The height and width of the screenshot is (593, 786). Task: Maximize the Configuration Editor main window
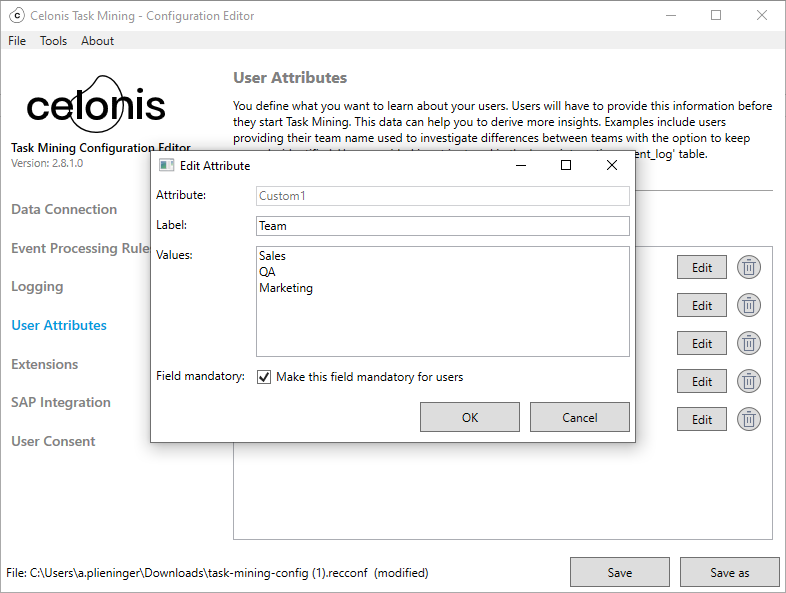[x=716, y=16]
